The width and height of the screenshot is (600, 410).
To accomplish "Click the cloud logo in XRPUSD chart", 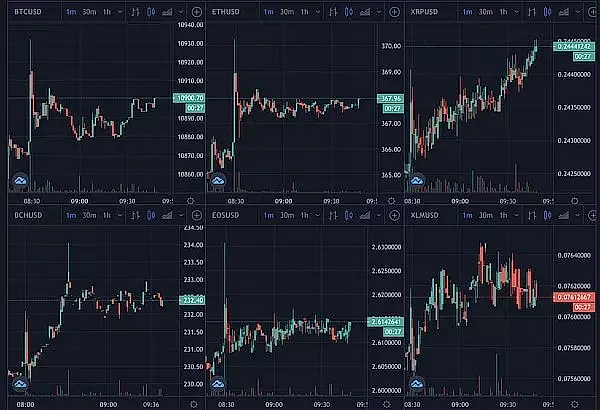I will click(417, 180).
